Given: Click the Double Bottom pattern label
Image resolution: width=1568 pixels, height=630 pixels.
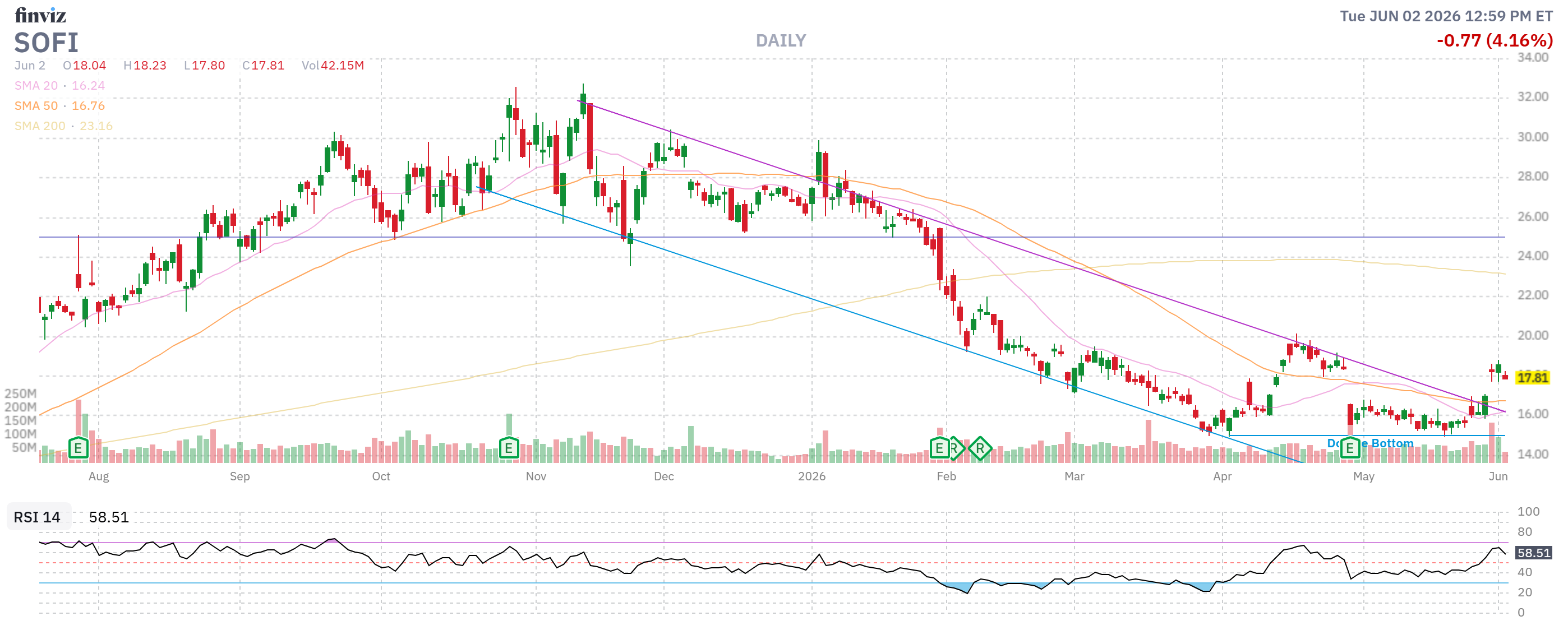Looking at the screenshot, I should (x=1369, y=443).
